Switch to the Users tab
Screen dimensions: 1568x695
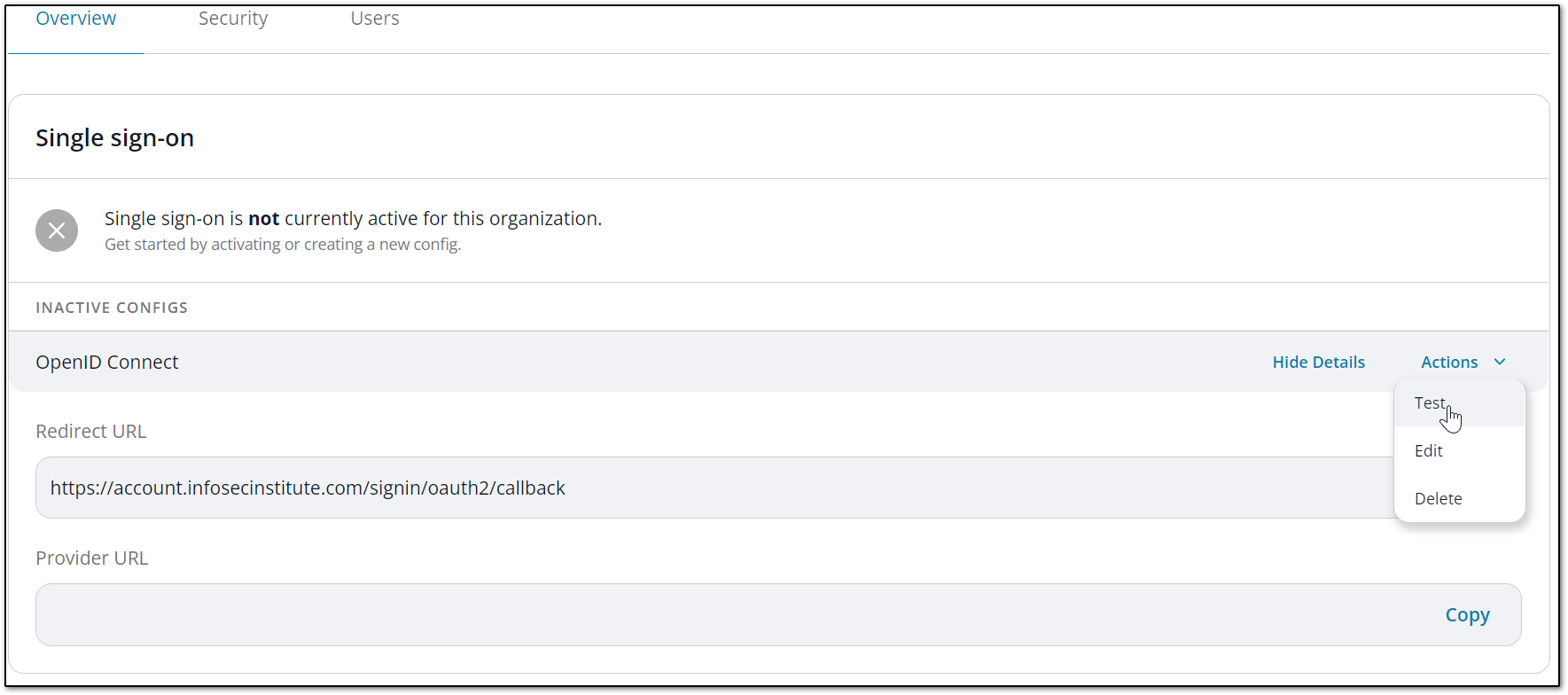tap(374, 18)
